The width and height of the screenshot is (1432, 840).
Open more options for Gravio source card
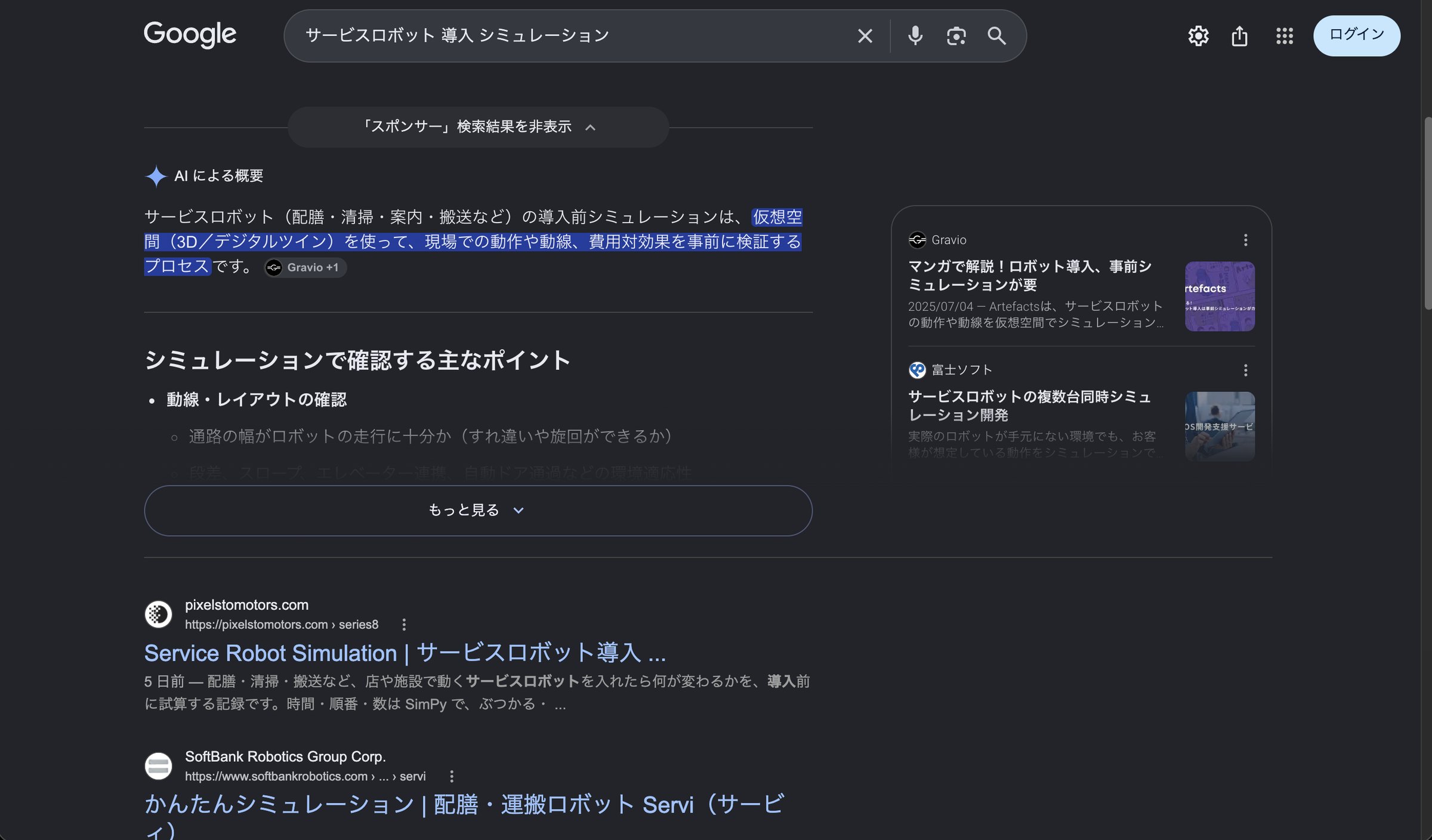(1245, 240)
